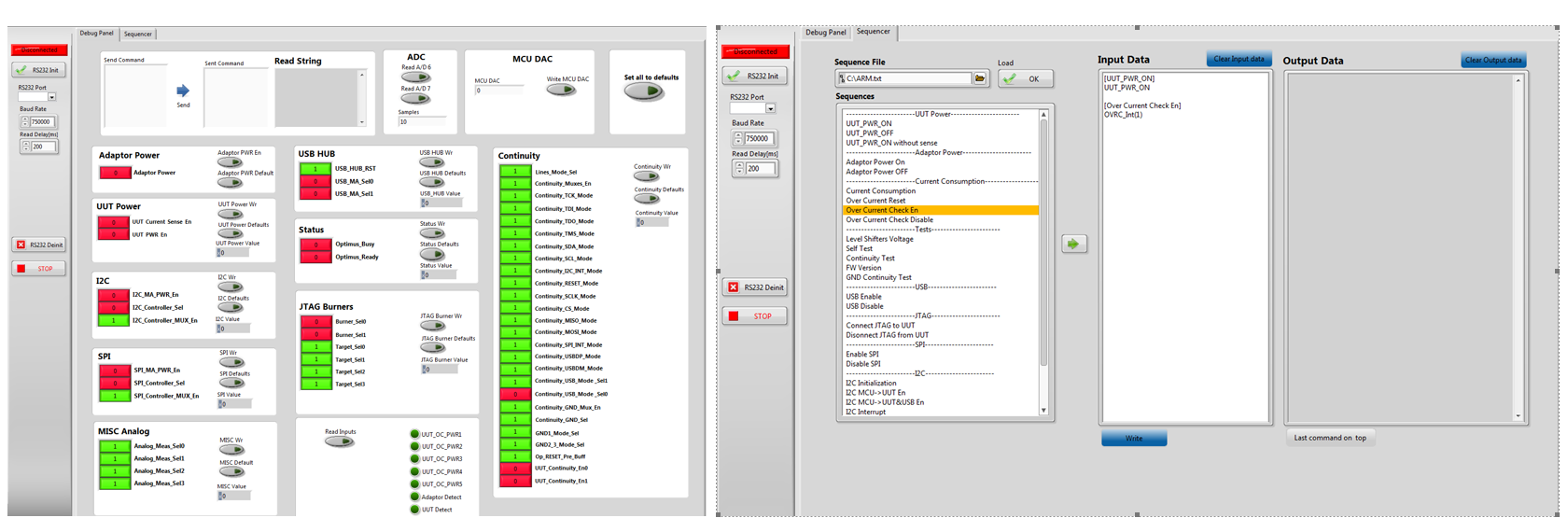Click the Set all to defaults button
Screen dimensions: 1568x532
(644, 91)
